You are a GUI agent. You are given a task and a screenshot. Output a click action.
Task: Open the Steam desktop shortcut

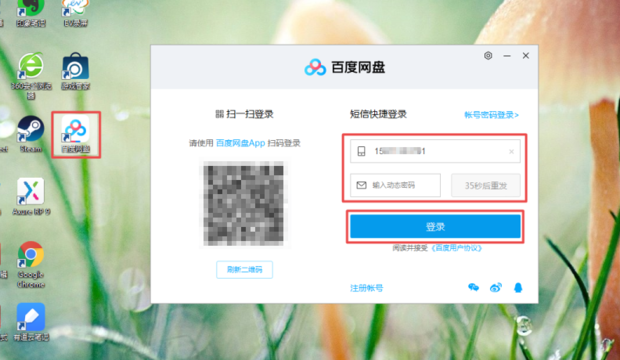pyautogui.click(x=31, y=134)
